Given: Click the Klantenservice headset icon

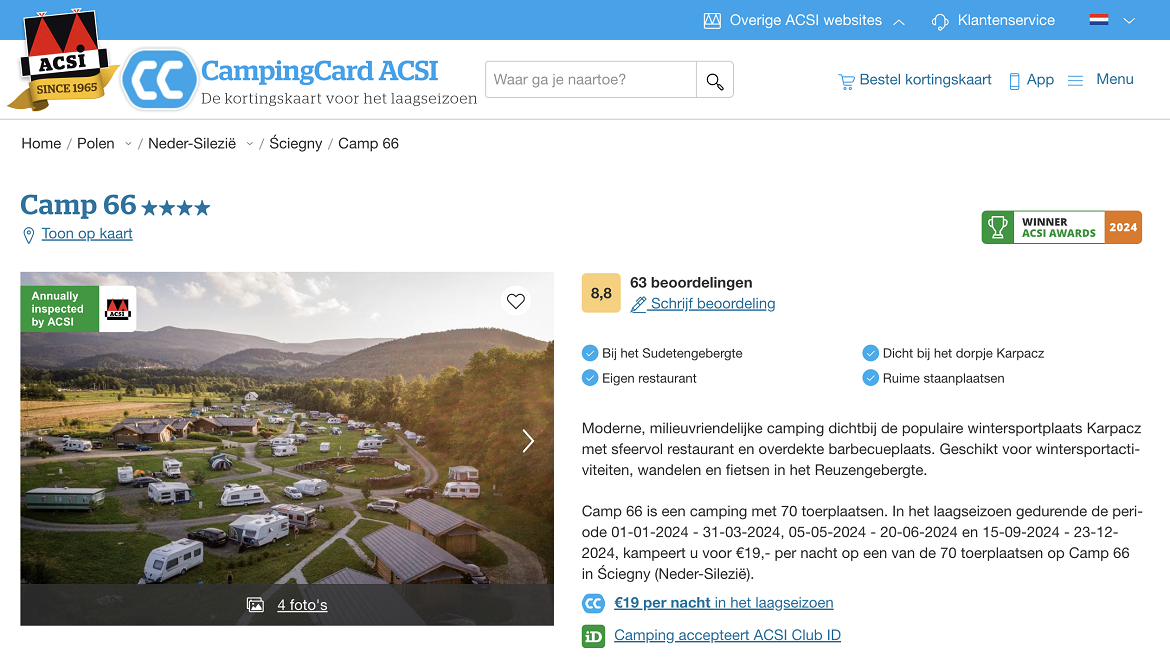Looking at the screenshot, I should [939, 20].
